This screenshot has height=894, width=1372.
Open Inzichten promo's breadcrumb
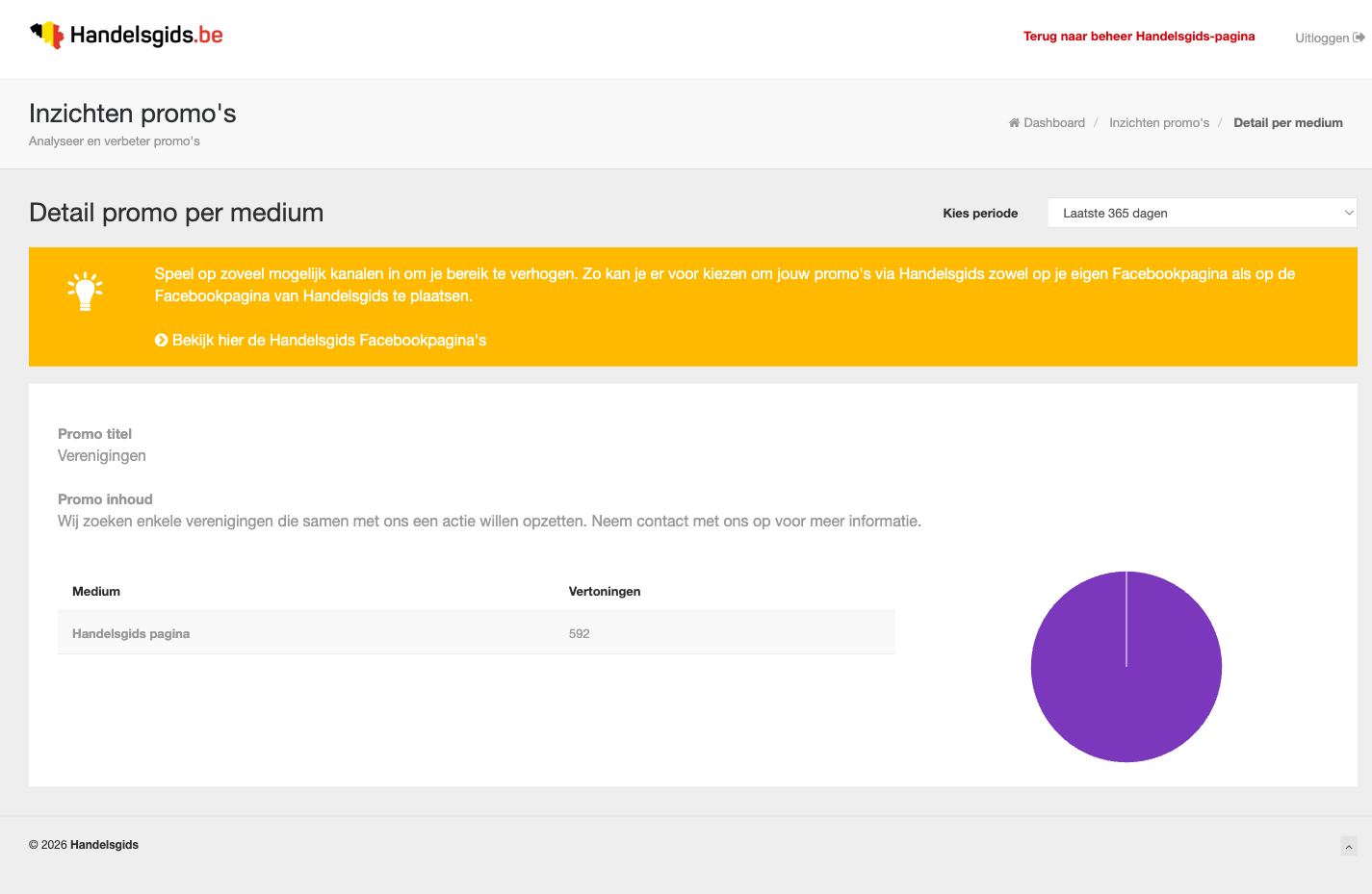1159,123
